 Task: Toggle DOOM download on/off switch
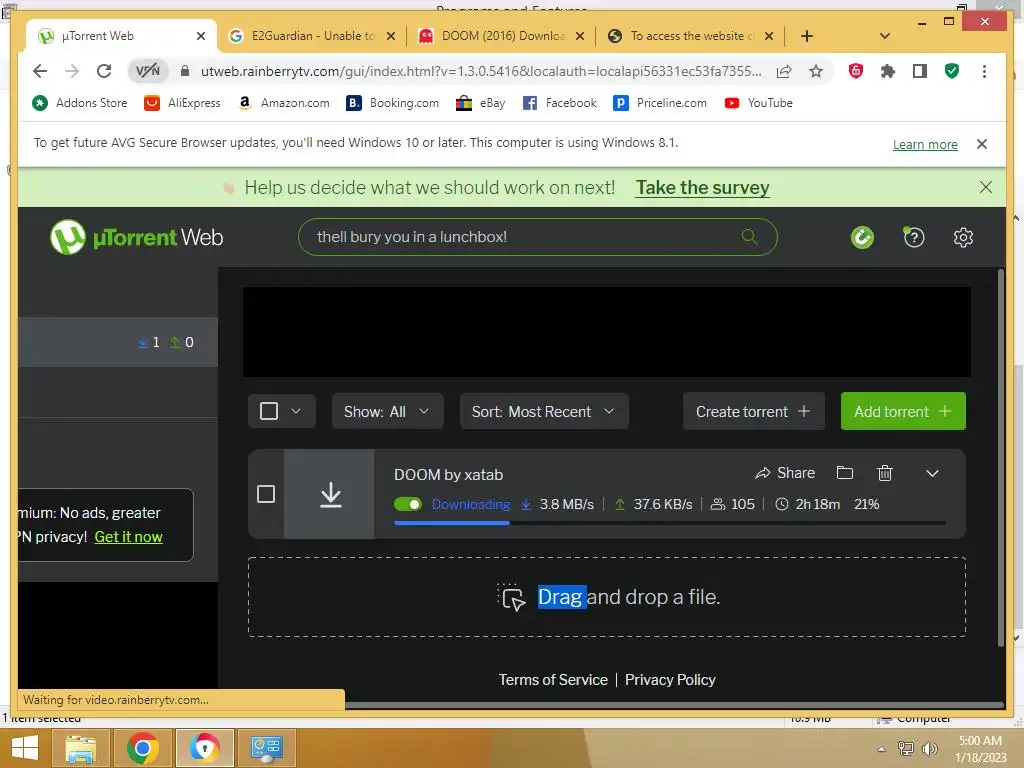[x=408, y=504]
